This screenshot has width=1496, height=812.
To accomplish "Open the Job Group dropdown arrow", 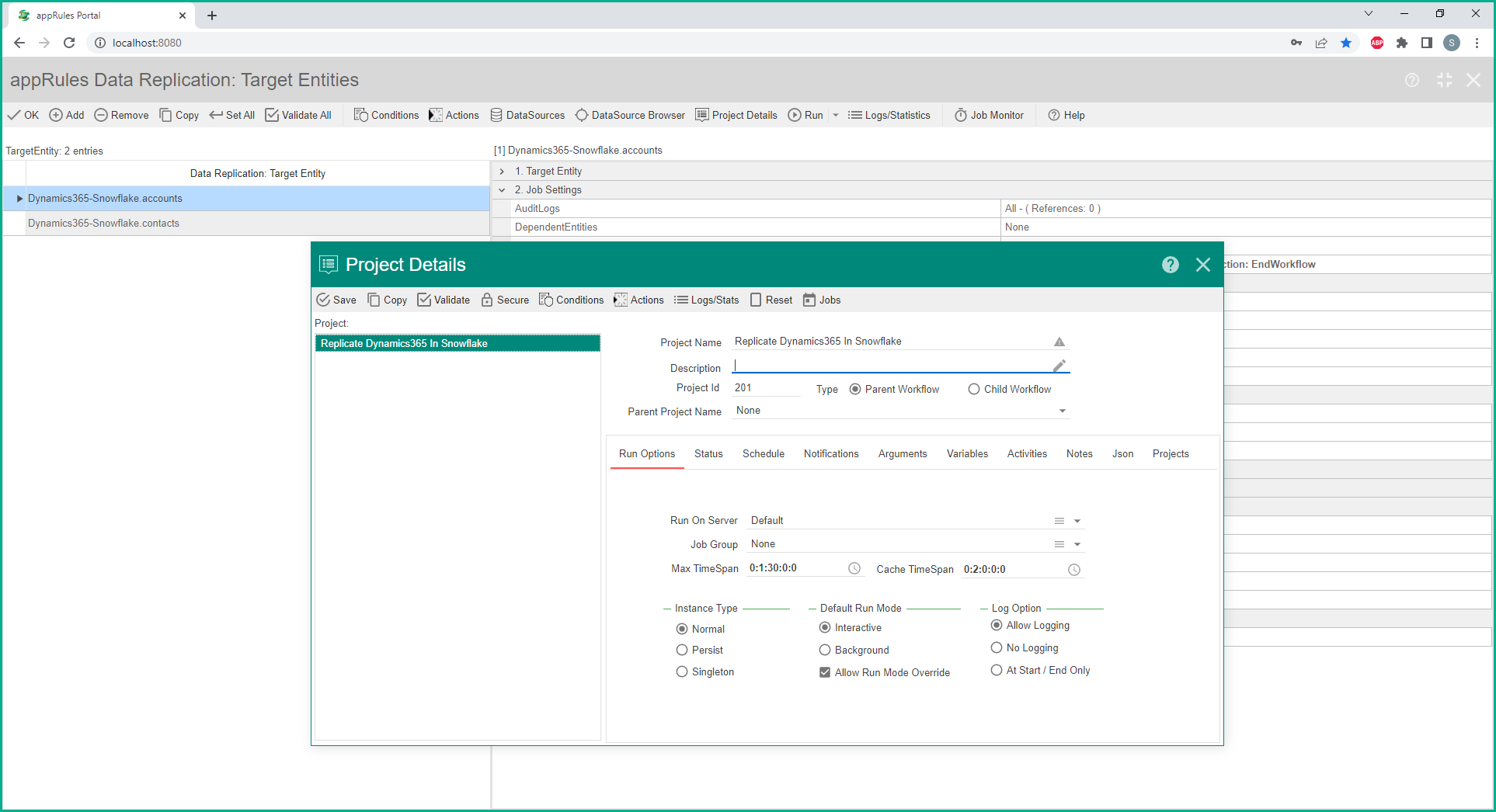I will point(1077,544).
